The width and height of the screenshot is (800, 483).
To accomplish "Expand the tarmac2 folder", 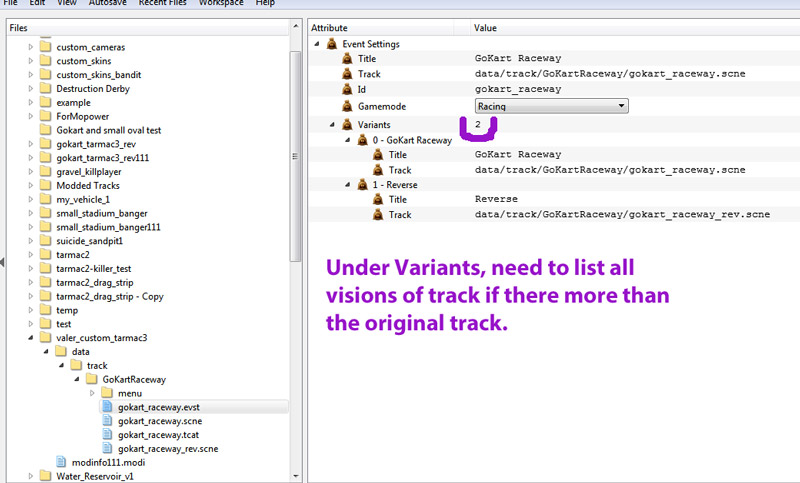I will tap(31, 254).
